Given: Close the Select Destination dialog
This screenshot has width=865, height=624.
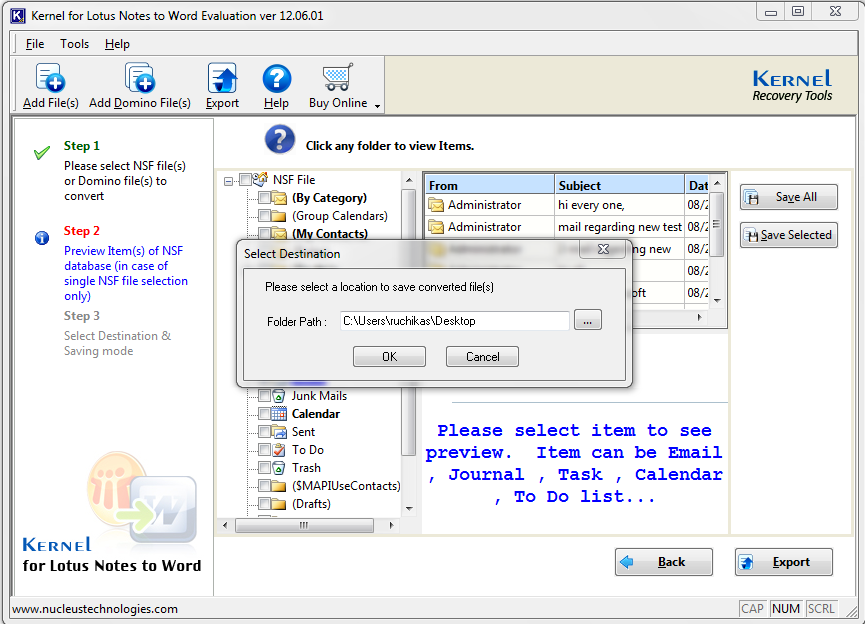Looking at the screenshot, I should click(x=604, y=249).
